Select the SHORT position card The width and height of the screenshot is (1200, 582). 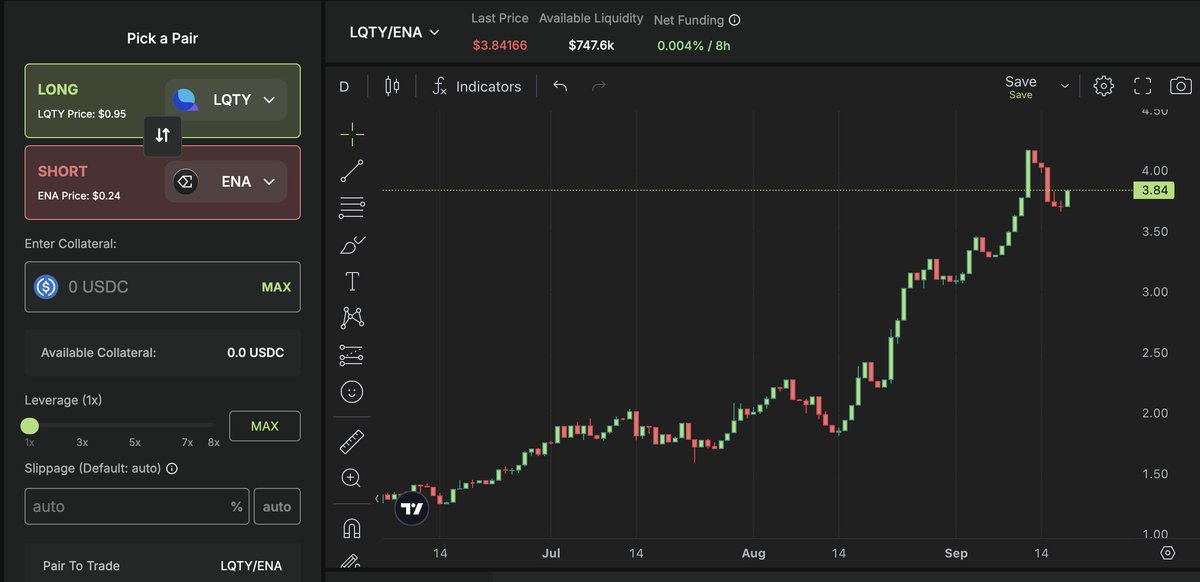coord(163,183)
